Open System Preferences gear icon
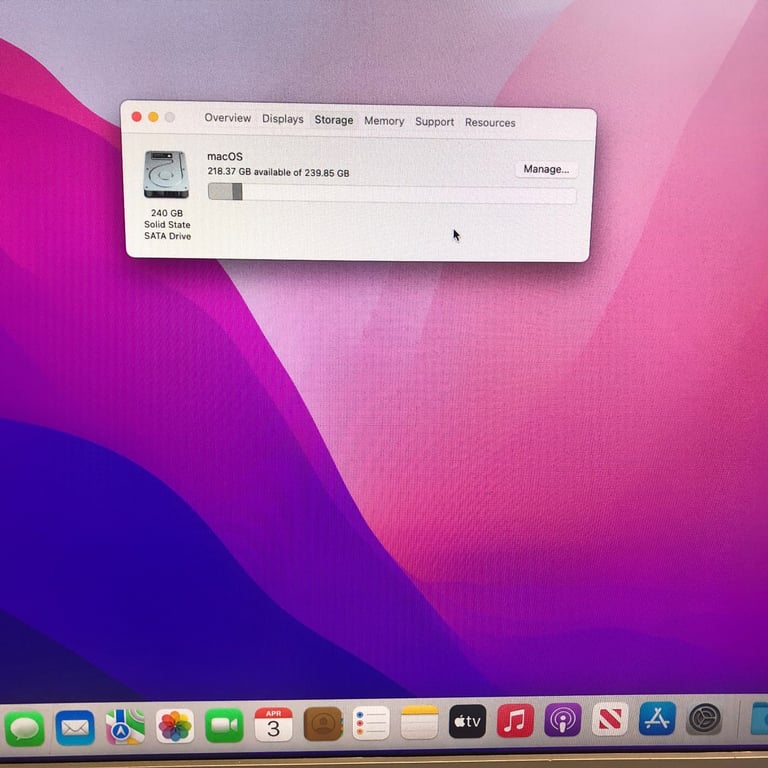 tap(704, 719)
